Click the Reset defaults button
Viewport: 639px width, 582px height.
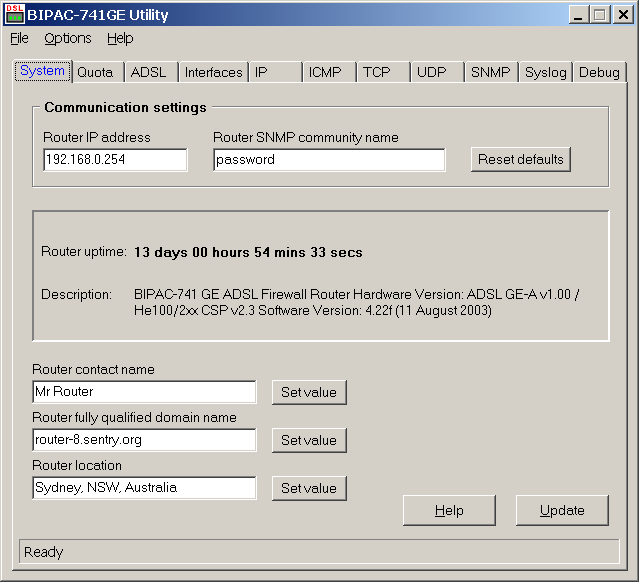[520, 159]
